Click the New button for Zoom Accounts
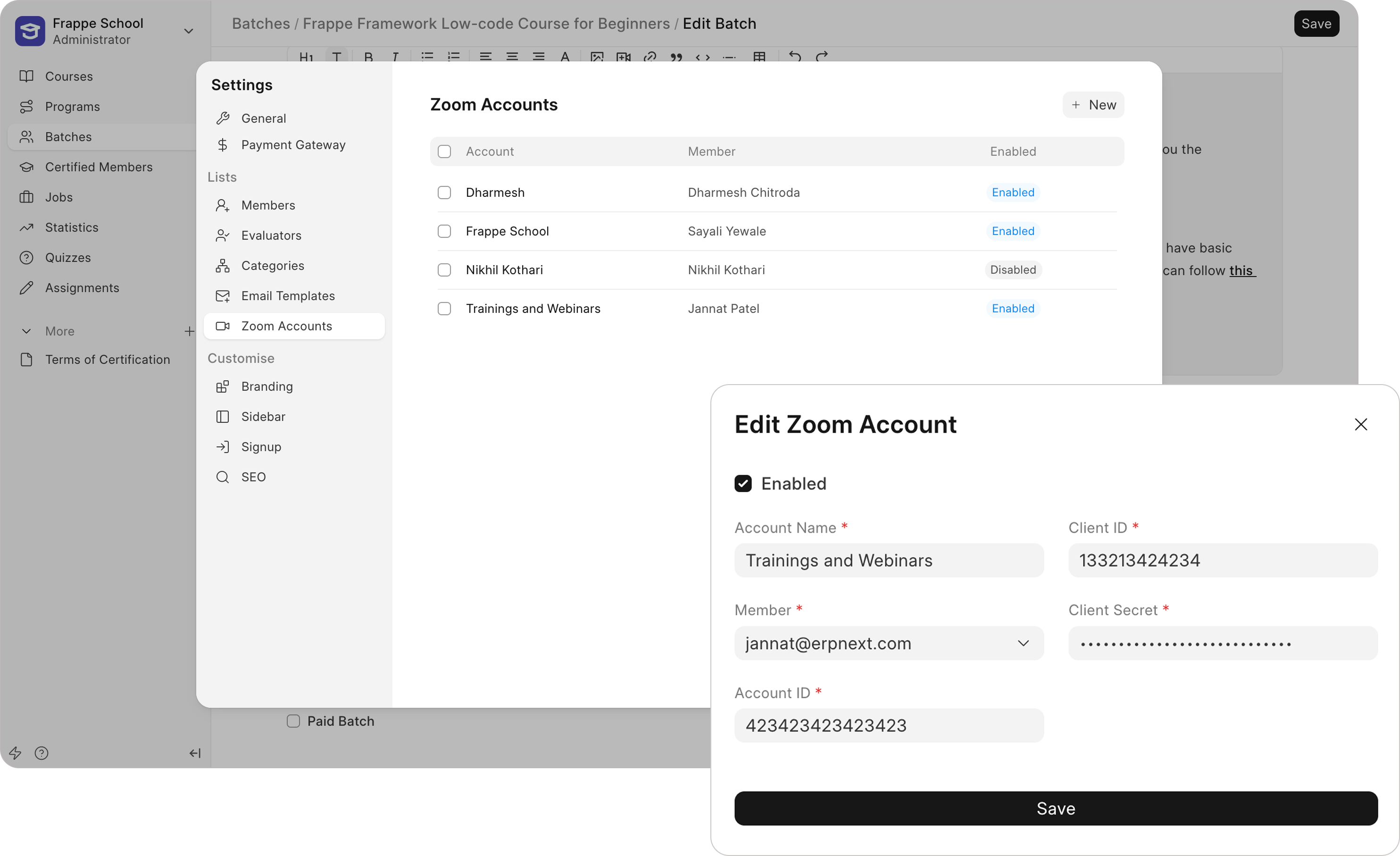The image size is (1400, 856). tap(1092, 105)
